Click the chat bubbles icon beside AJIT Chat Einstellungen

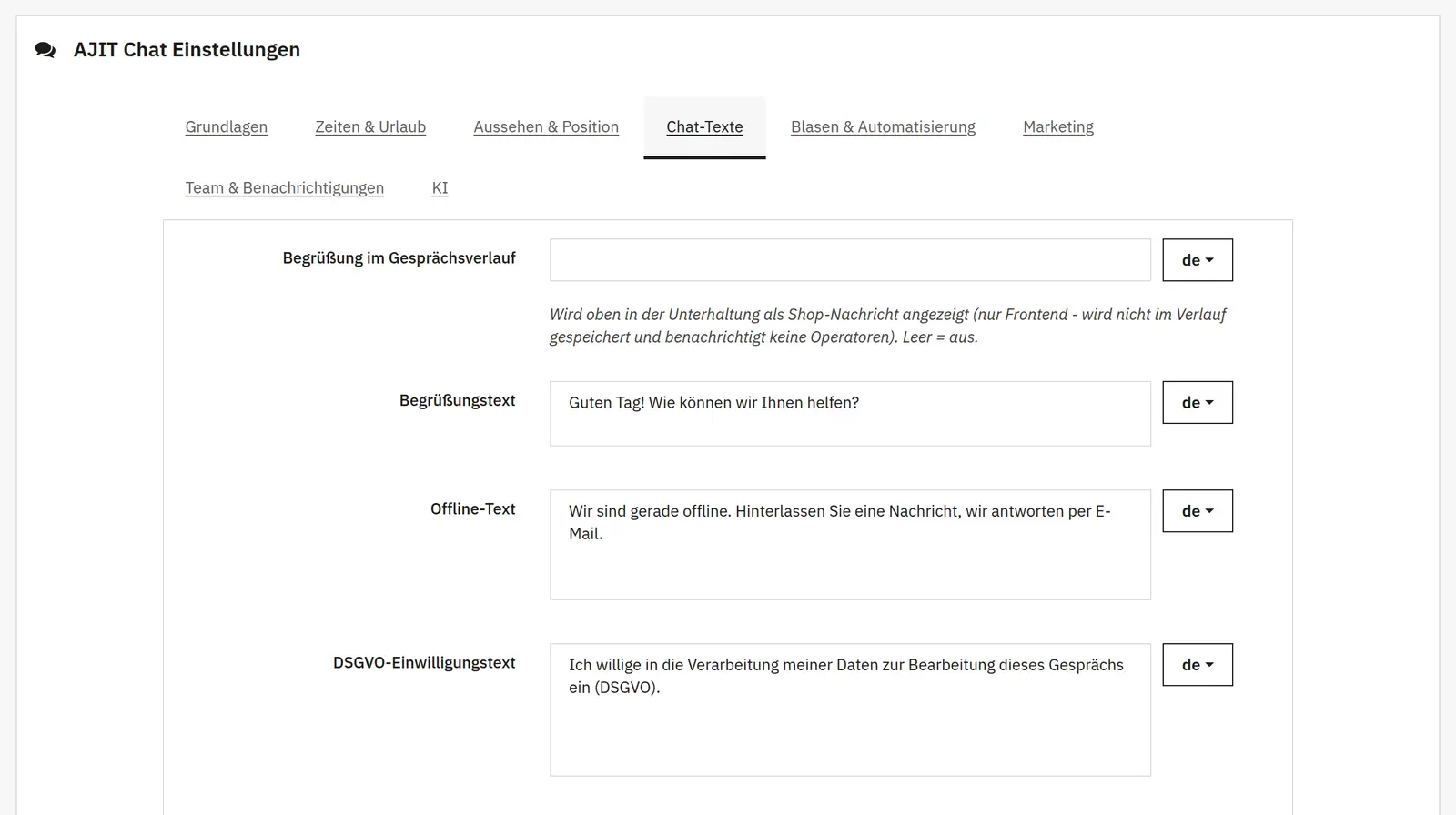pos(45,50)
